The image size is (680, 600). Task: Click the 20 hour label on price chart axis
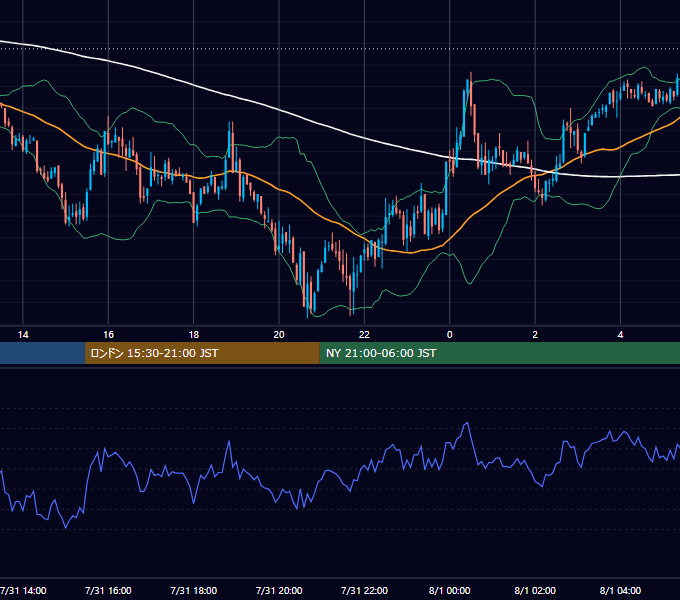(279, 335)
